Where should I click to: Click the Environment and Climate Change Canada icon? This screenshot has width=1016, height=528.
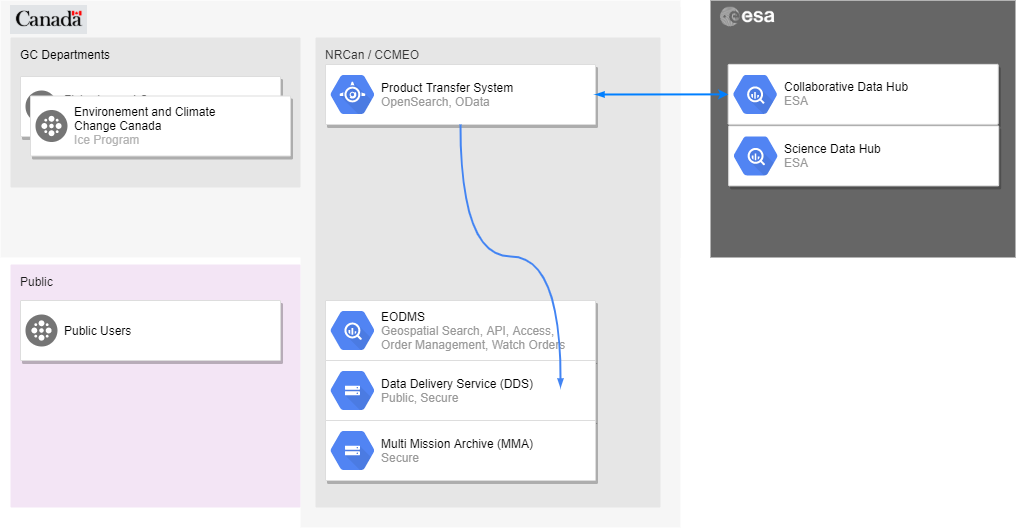tap(52, 126)
